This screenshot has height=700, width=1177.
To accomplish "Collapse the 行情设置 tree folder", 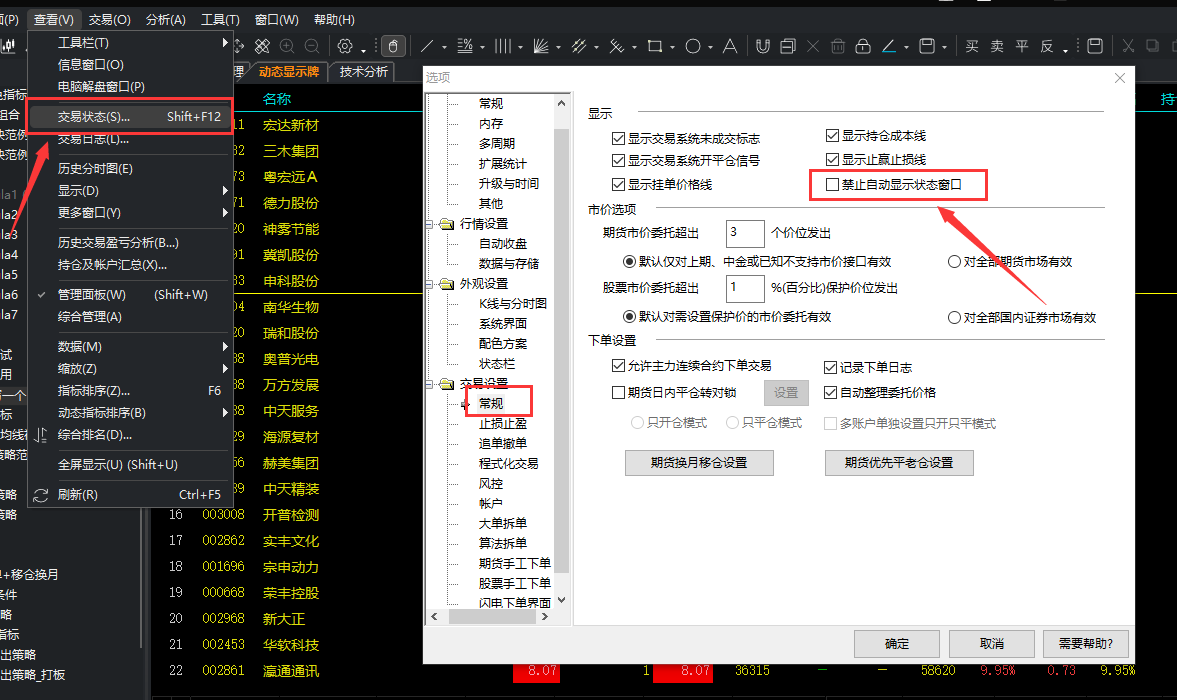I will tap(429, 224).
